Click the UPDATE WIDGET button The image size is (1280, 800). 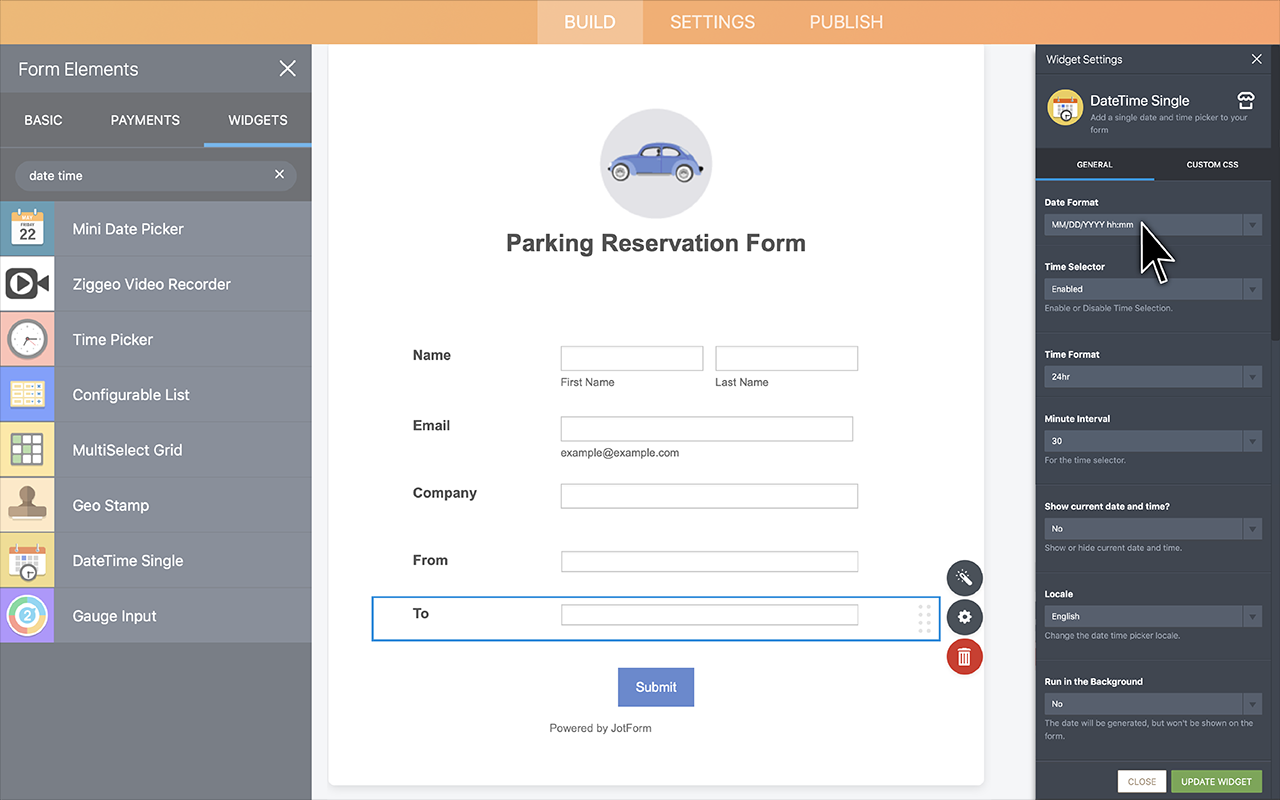[1216, 781]
